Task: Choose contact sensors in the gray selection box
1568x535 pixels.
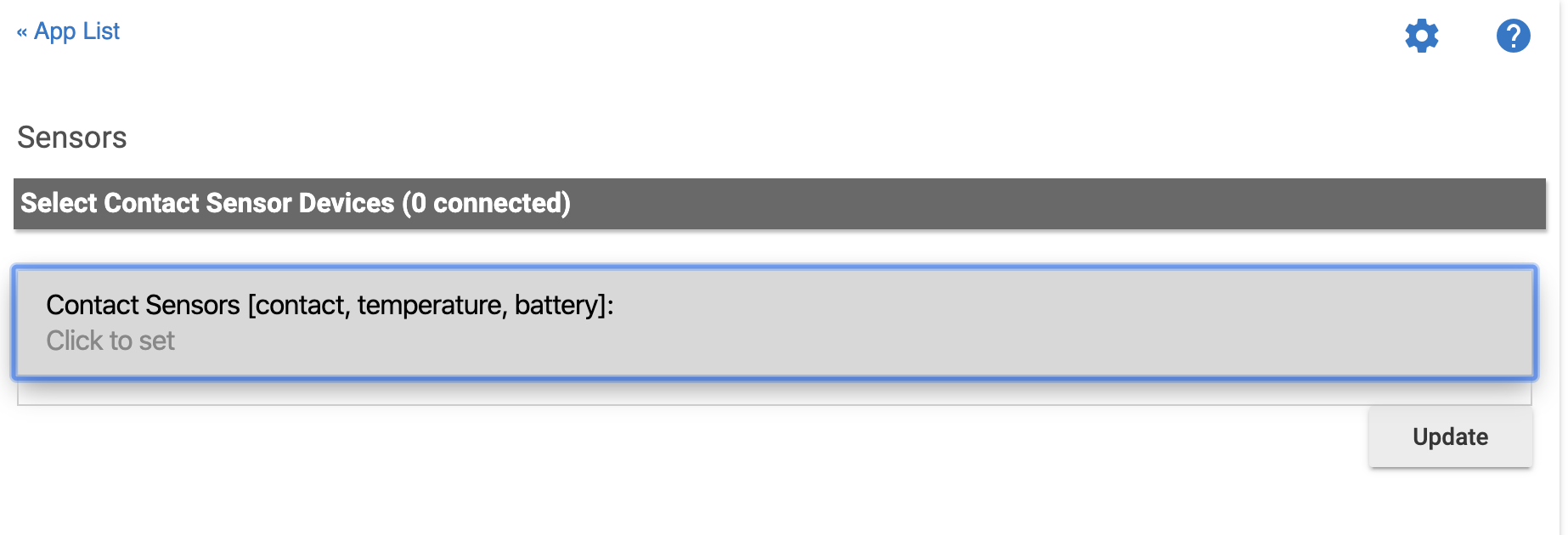Action: 775,322
